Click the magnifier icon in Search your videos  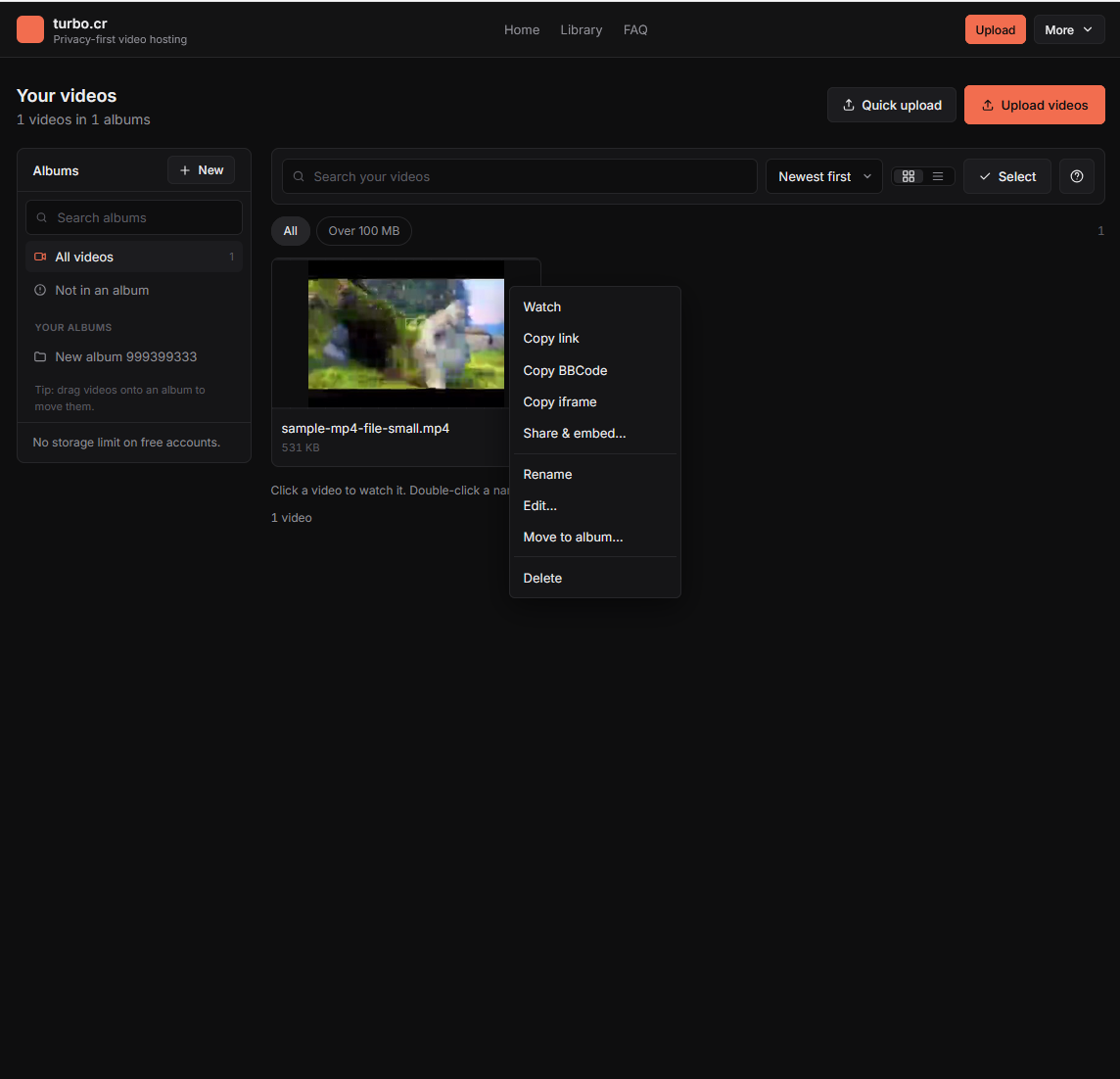(x=299, y=176)
